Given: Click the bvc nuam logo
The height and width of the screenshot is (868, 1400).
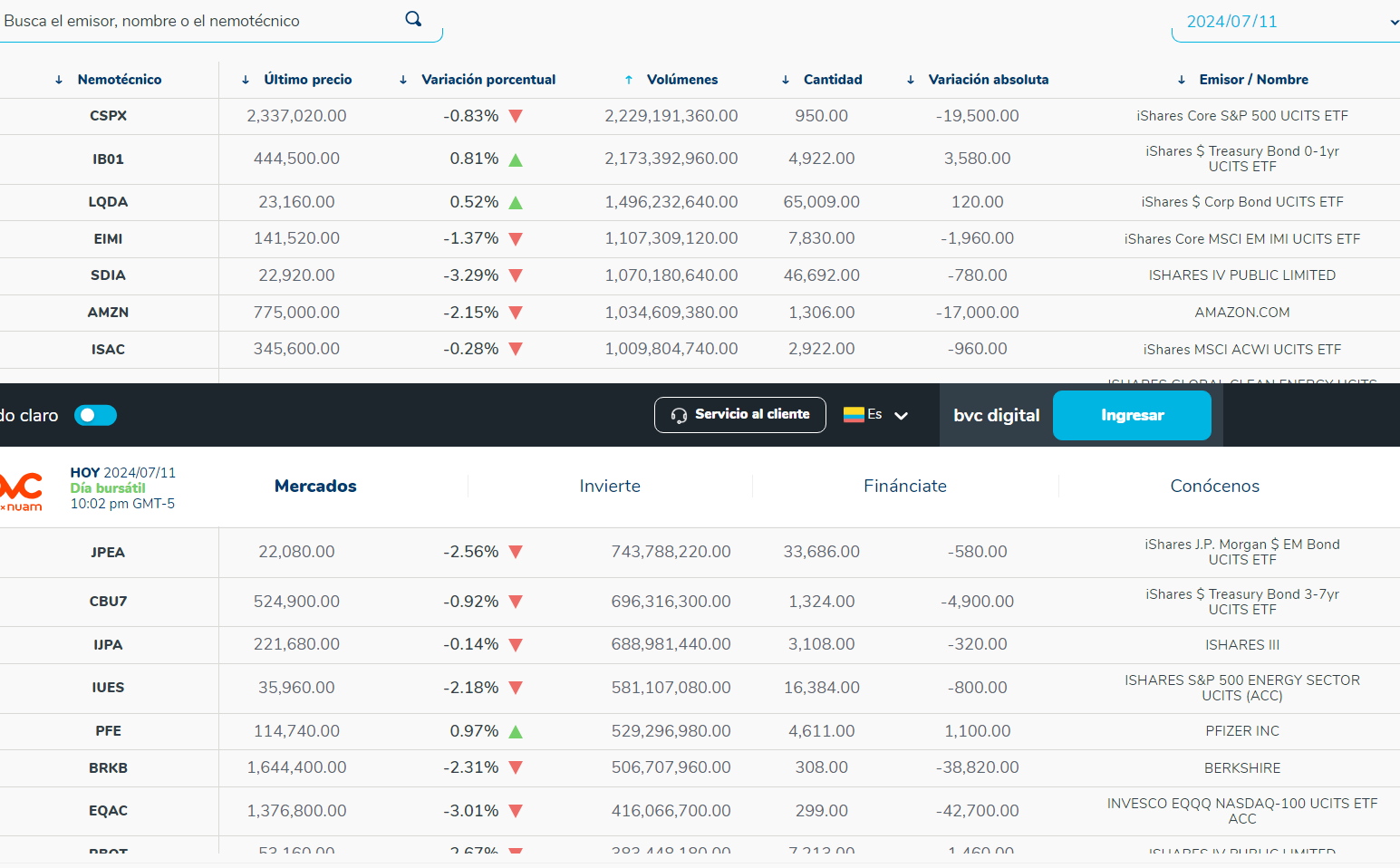Looking at the screenshot, I should [22, 491].
